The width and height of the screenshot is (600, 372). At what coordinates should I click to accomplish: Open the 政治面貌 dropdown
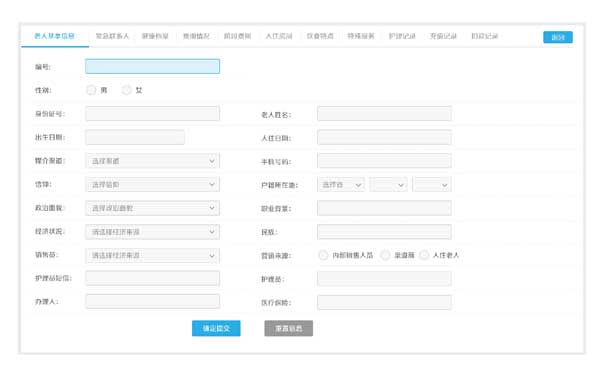pyautogui.click(x=153, y=208)
